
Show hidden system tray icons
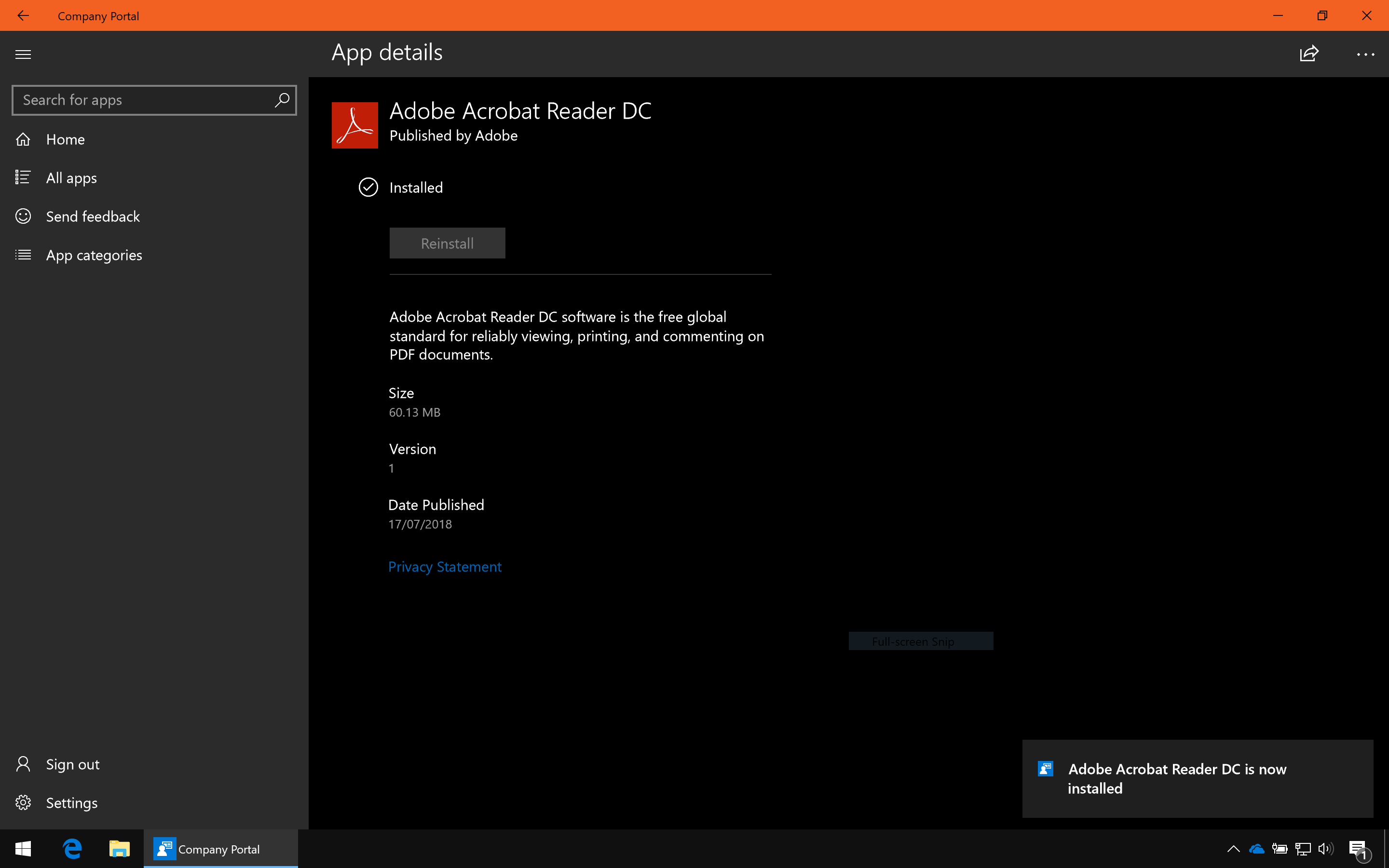click(x=1233, y=849)
